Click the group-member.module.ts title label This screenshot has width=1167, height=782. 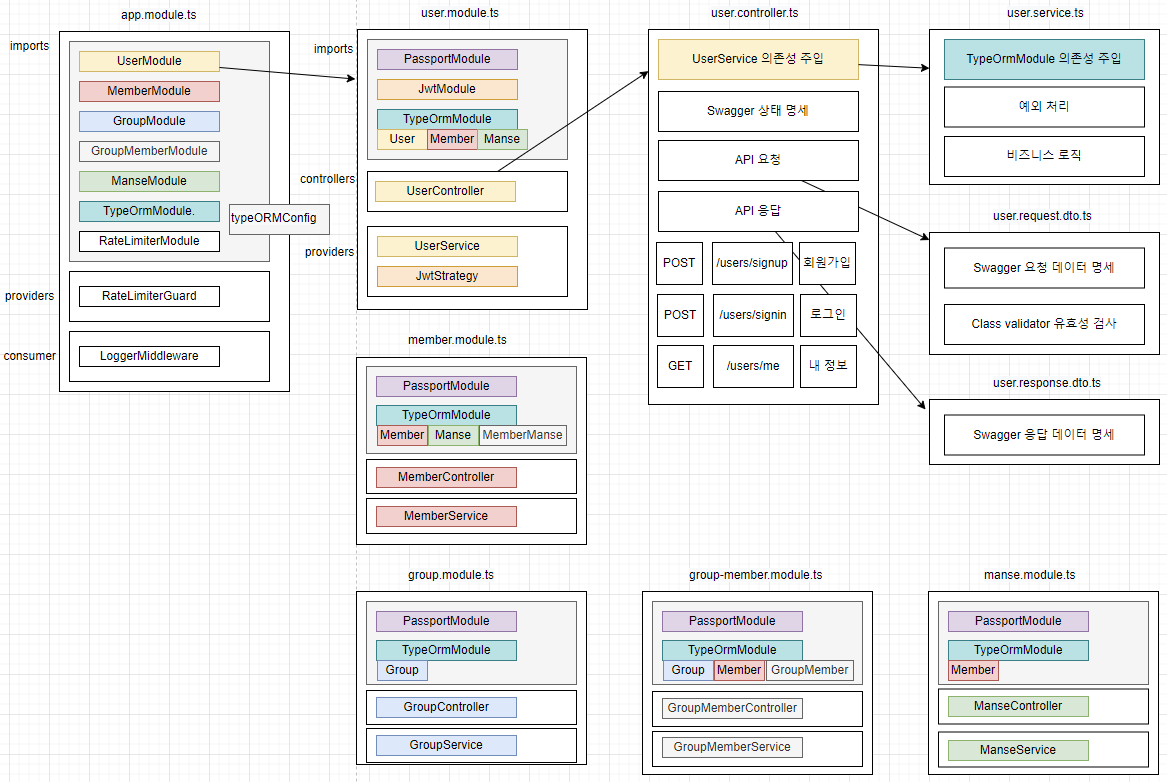[x=755, y=575]
